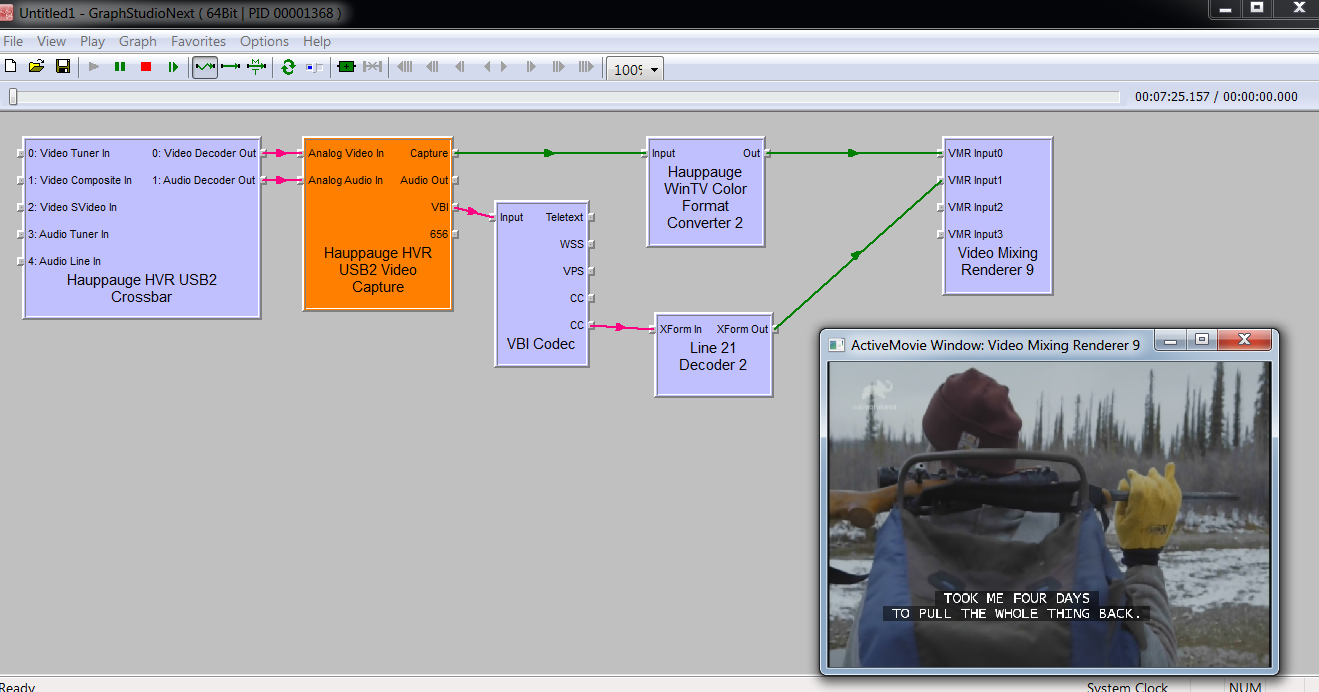Open the Favorites menu

198,41
